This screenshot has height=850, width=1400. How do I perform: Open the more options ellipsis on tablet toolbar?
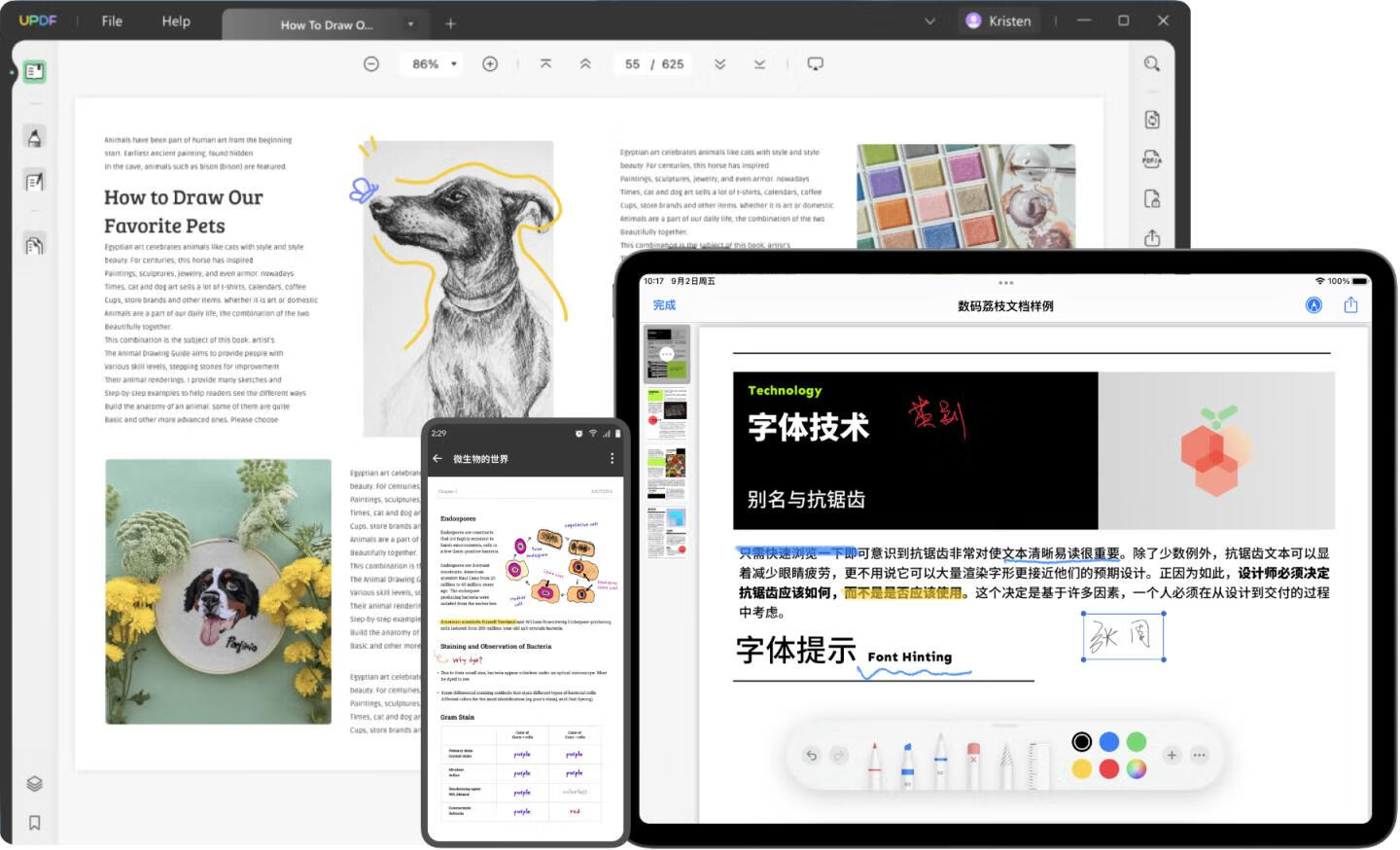tap(1200, 755)
